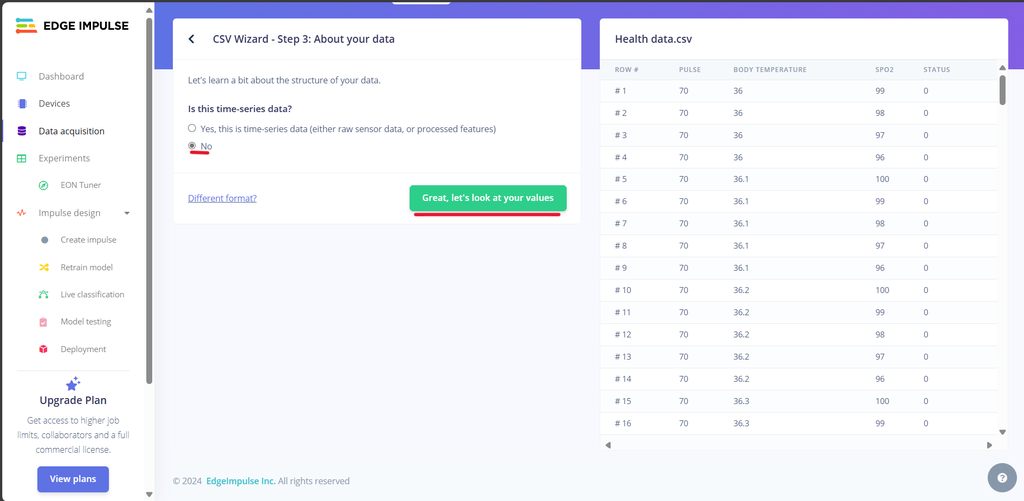This screenshot has height=501, width=1024.
Task: Click the Devices chip icon
Action: click(22, 104)
